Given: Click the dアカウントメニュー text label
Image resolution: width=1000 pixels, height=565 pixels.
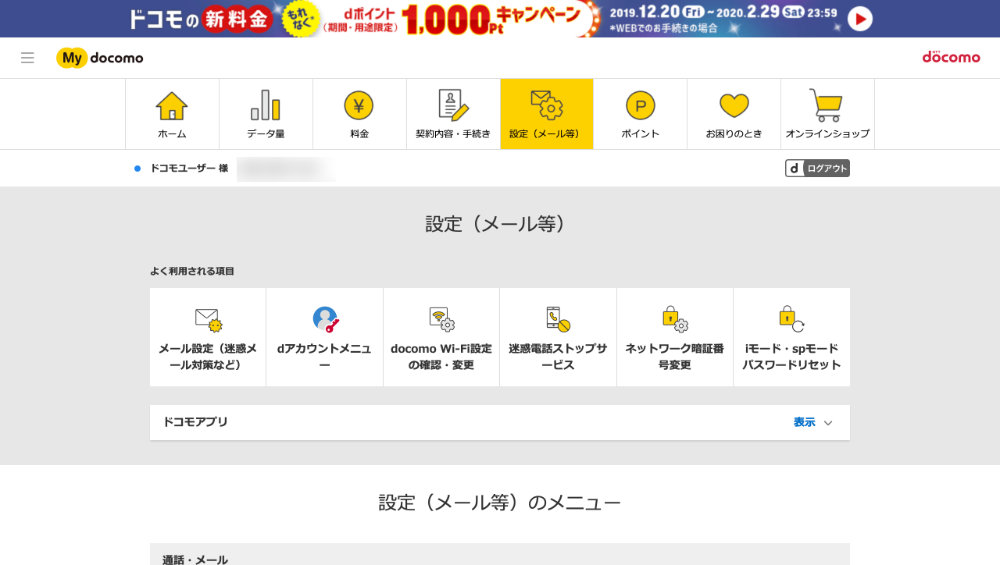Looking at the screenshot, I should [325, 356].
